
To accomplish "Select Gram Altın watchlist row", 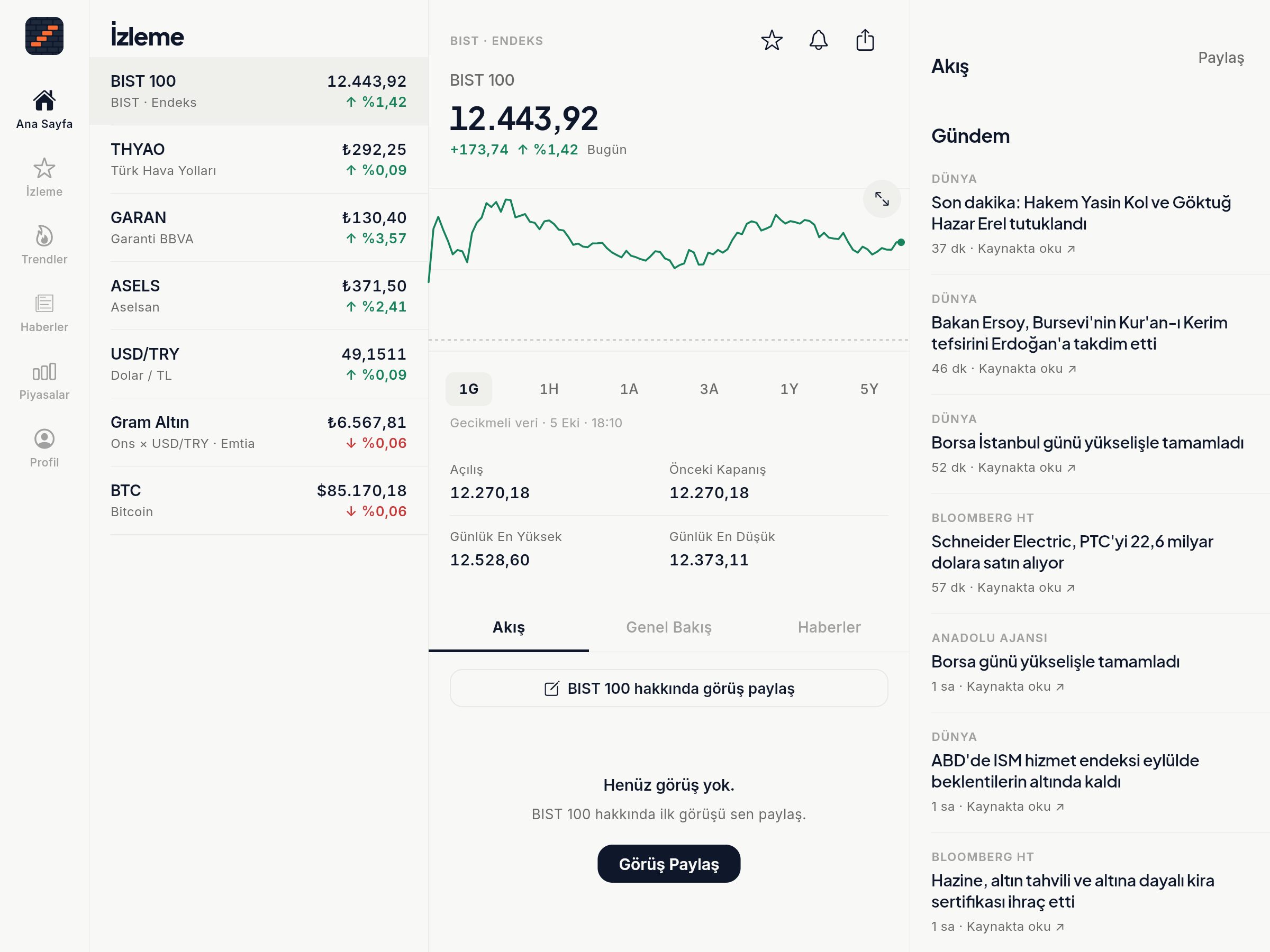I will pyautogui.click(x=258, y=433).
